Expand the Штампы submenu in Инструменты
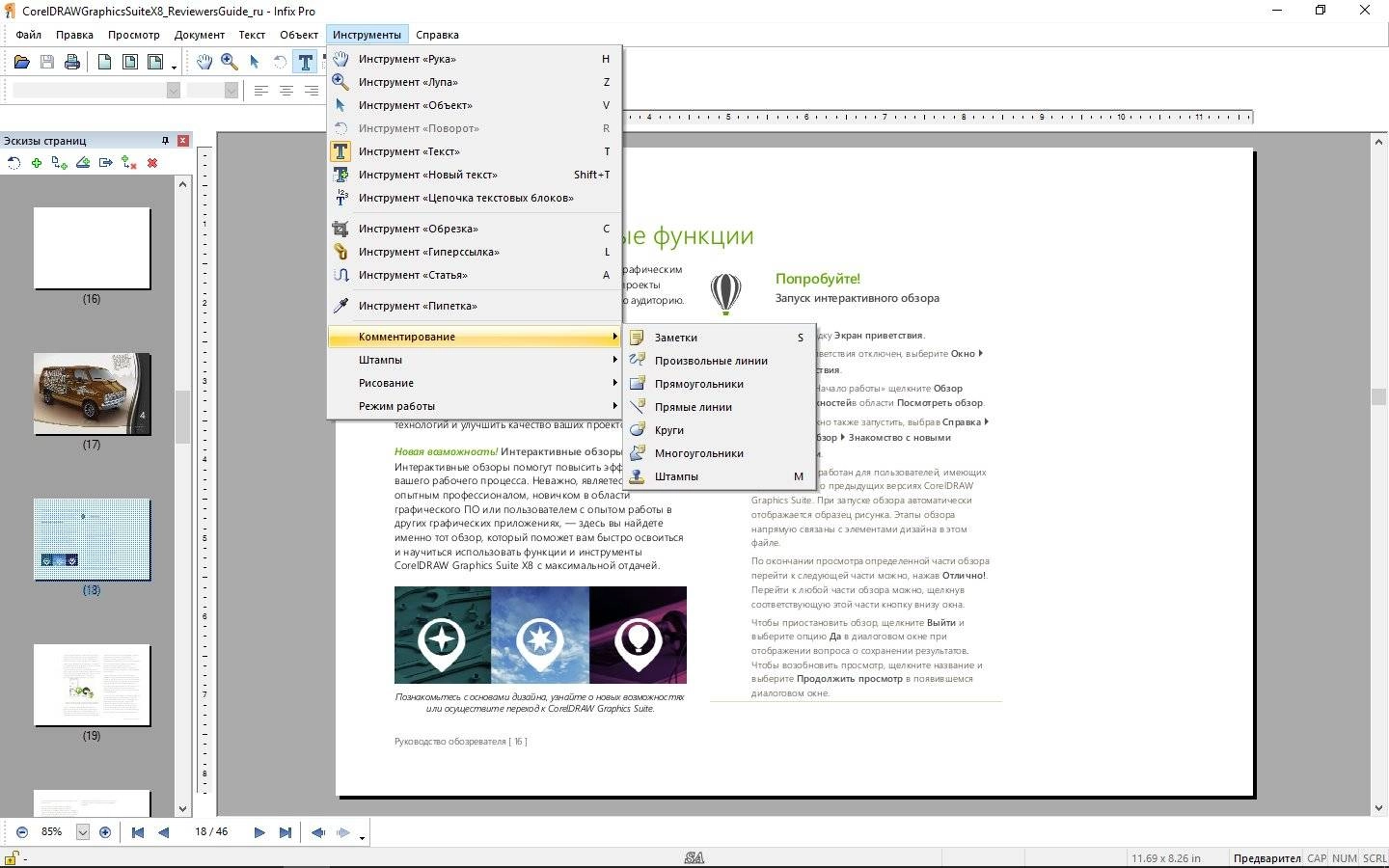 [x=475, y=360]
